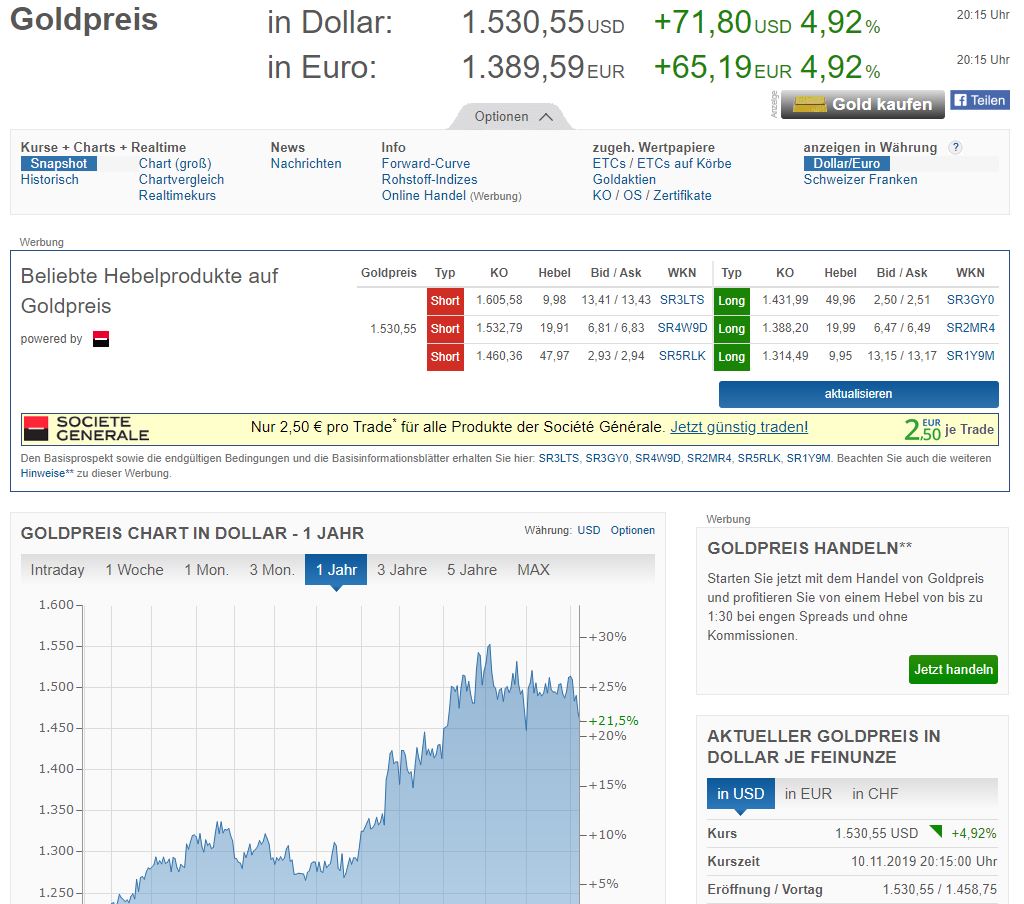Click the green Jetzt handeln button

pos(953,669)
